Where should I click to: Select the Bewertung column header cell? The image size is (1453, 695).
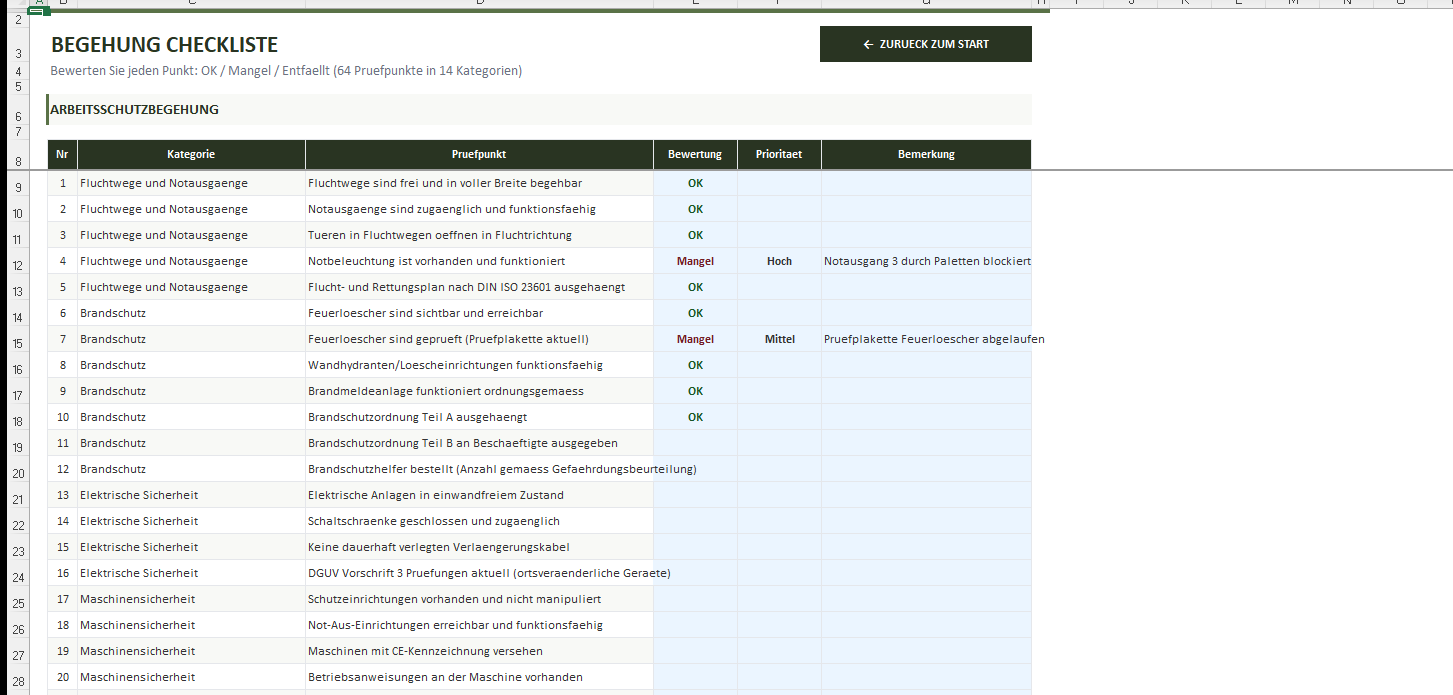695,154
